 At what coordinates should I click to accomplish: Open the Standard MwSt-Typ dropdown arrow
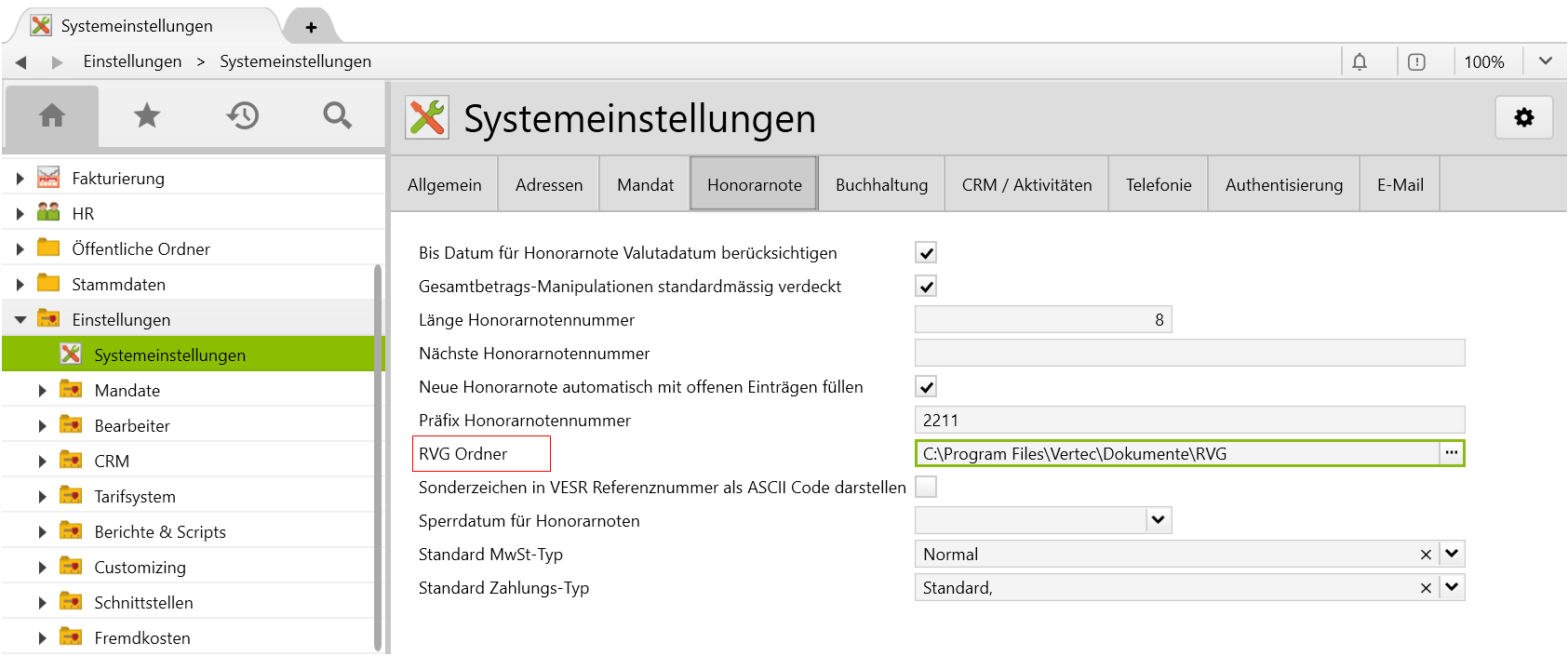point(1452,554)
